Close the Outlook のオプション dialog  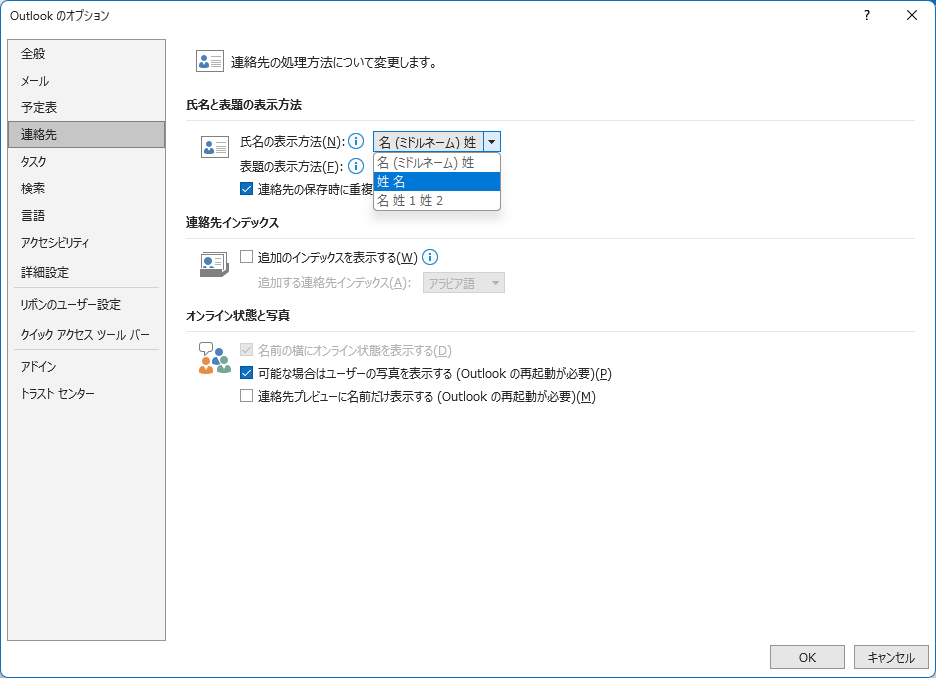(912, 16)
